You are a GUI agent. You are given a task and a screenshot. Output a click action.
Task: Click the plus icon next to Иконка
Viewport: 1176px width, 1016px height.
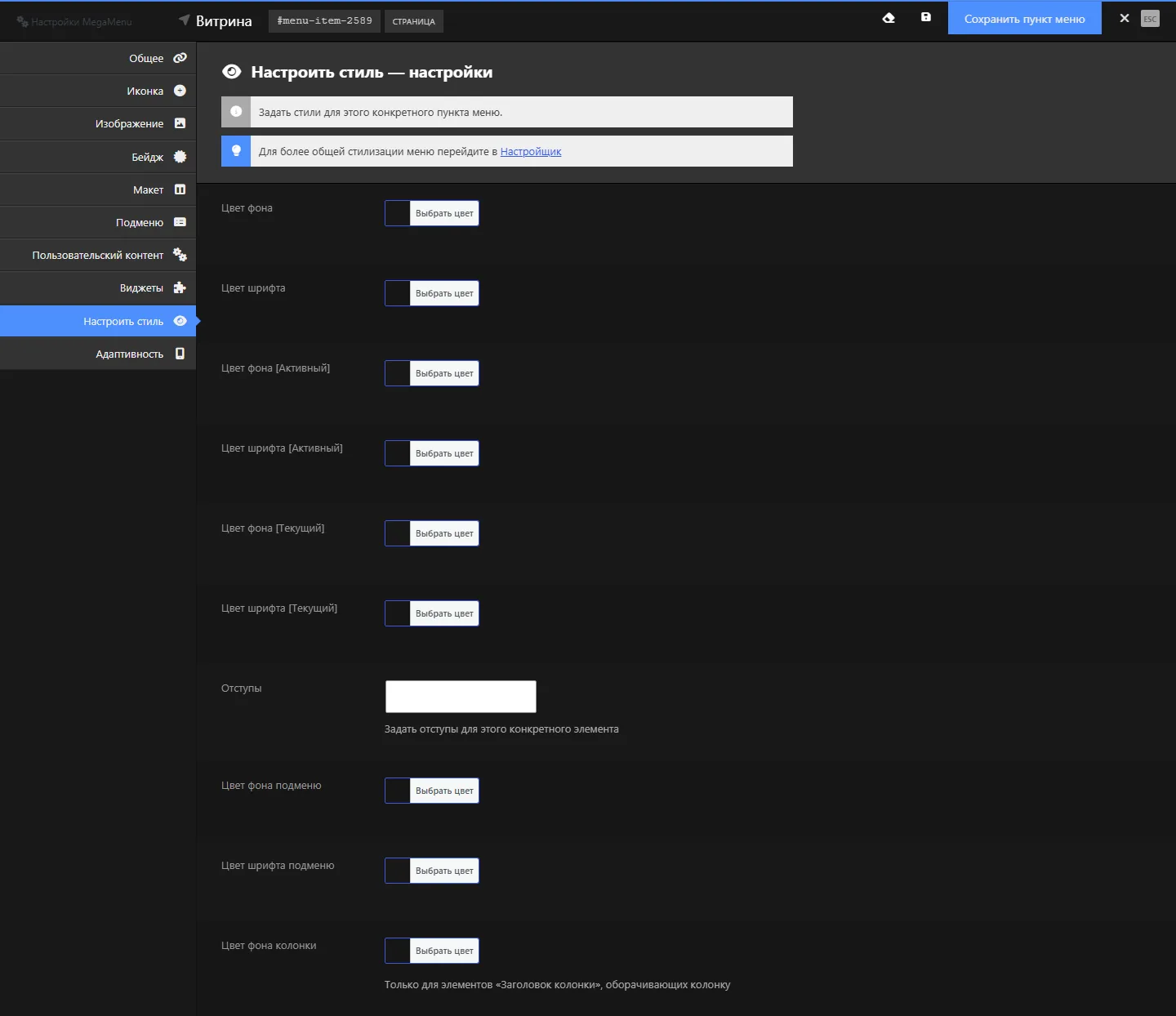(180, 91)
